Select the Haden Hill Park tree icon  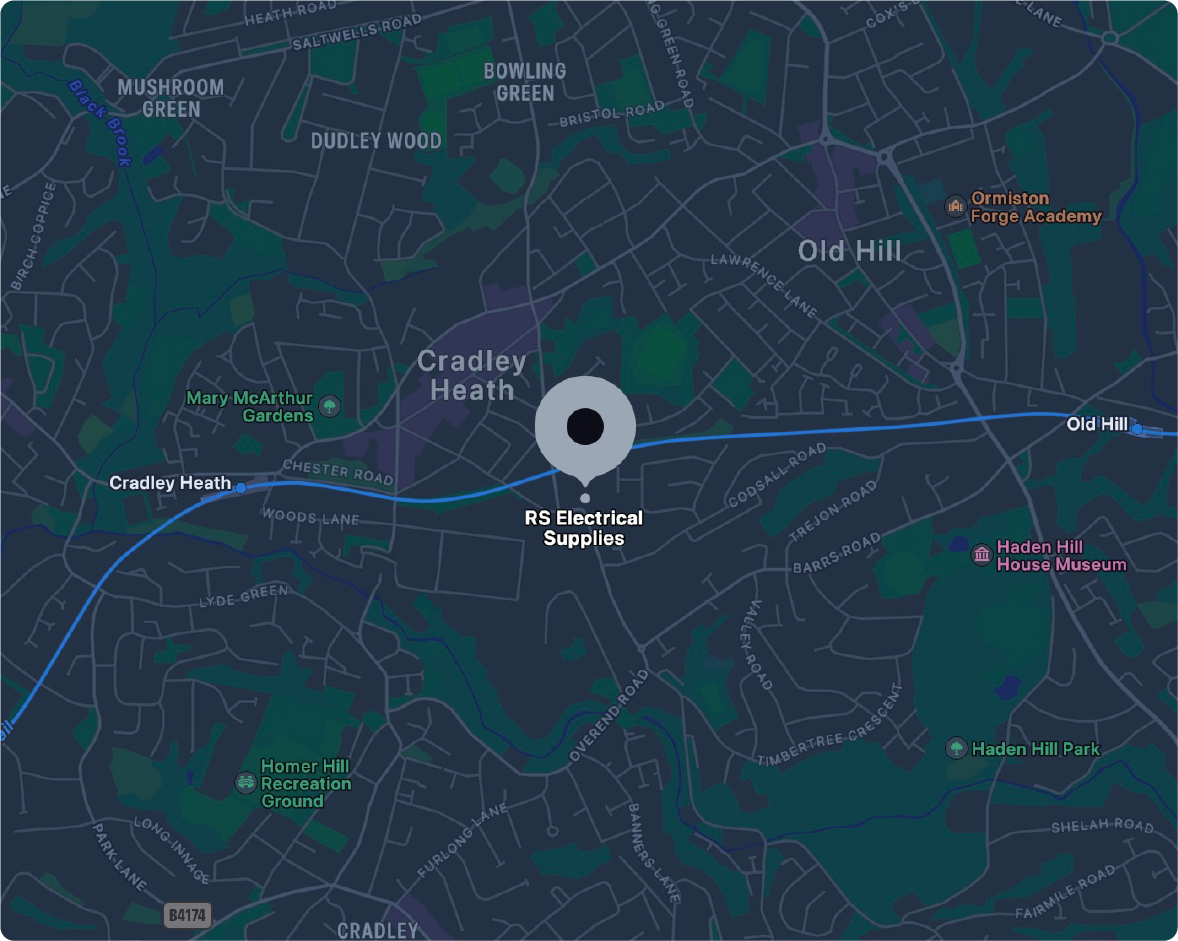coord(956,748)
